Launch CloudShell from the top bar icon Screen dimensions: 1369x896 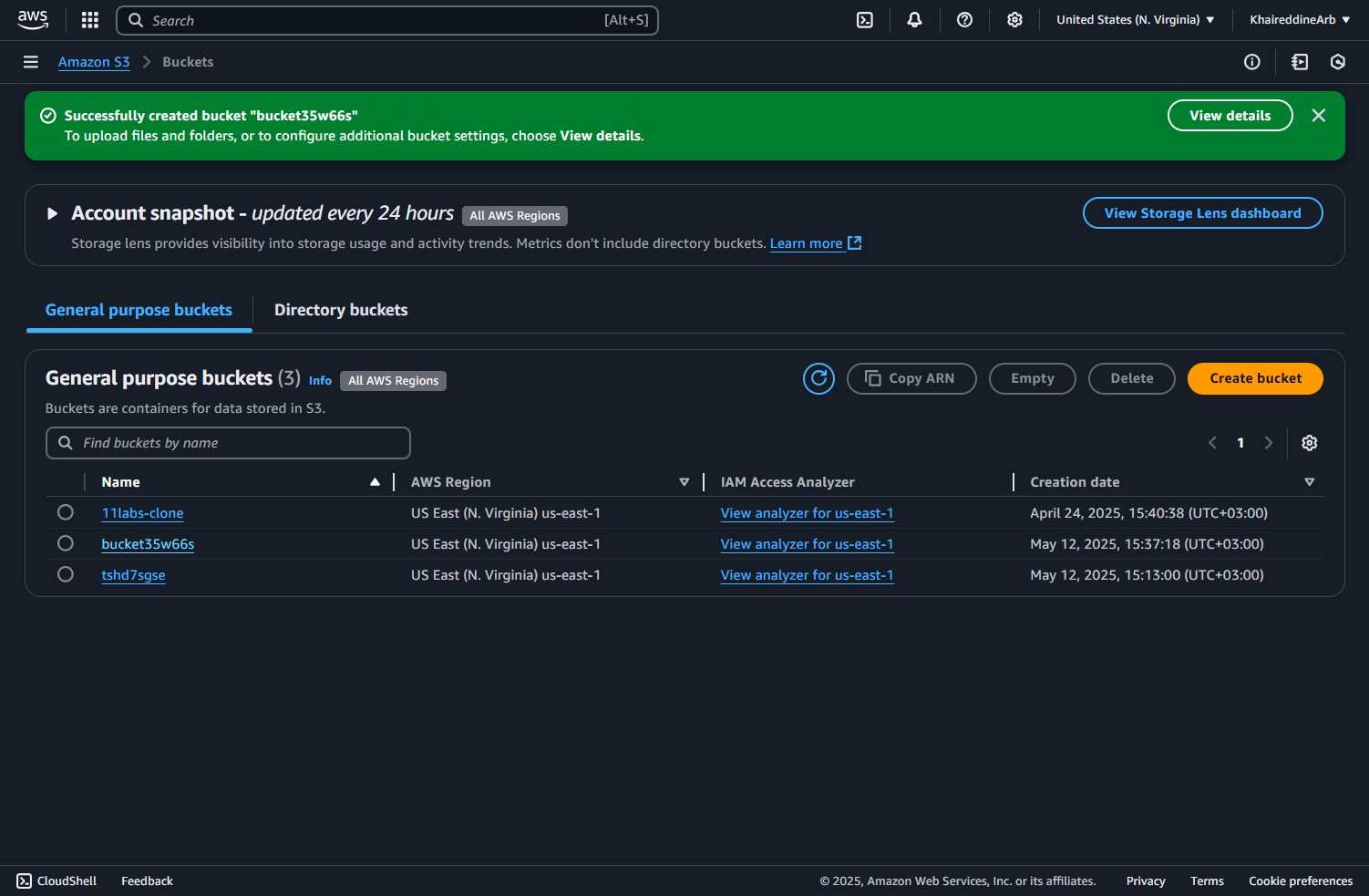pos(865,20)
